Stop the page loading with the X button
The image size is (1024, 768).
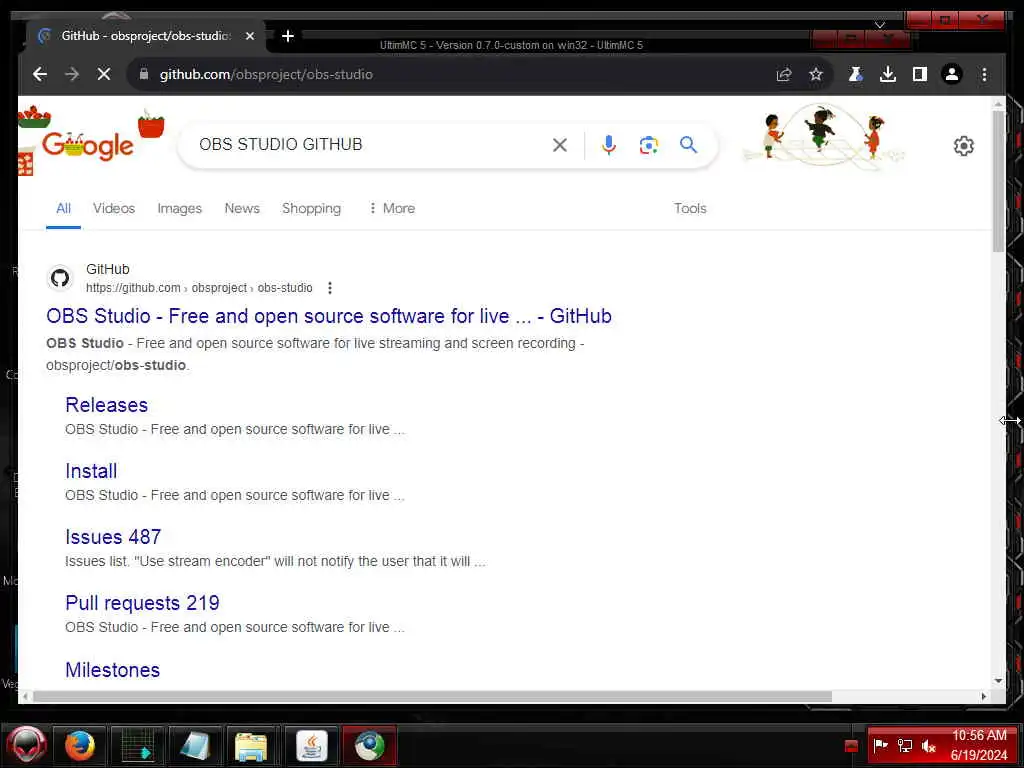pos(104,74)
